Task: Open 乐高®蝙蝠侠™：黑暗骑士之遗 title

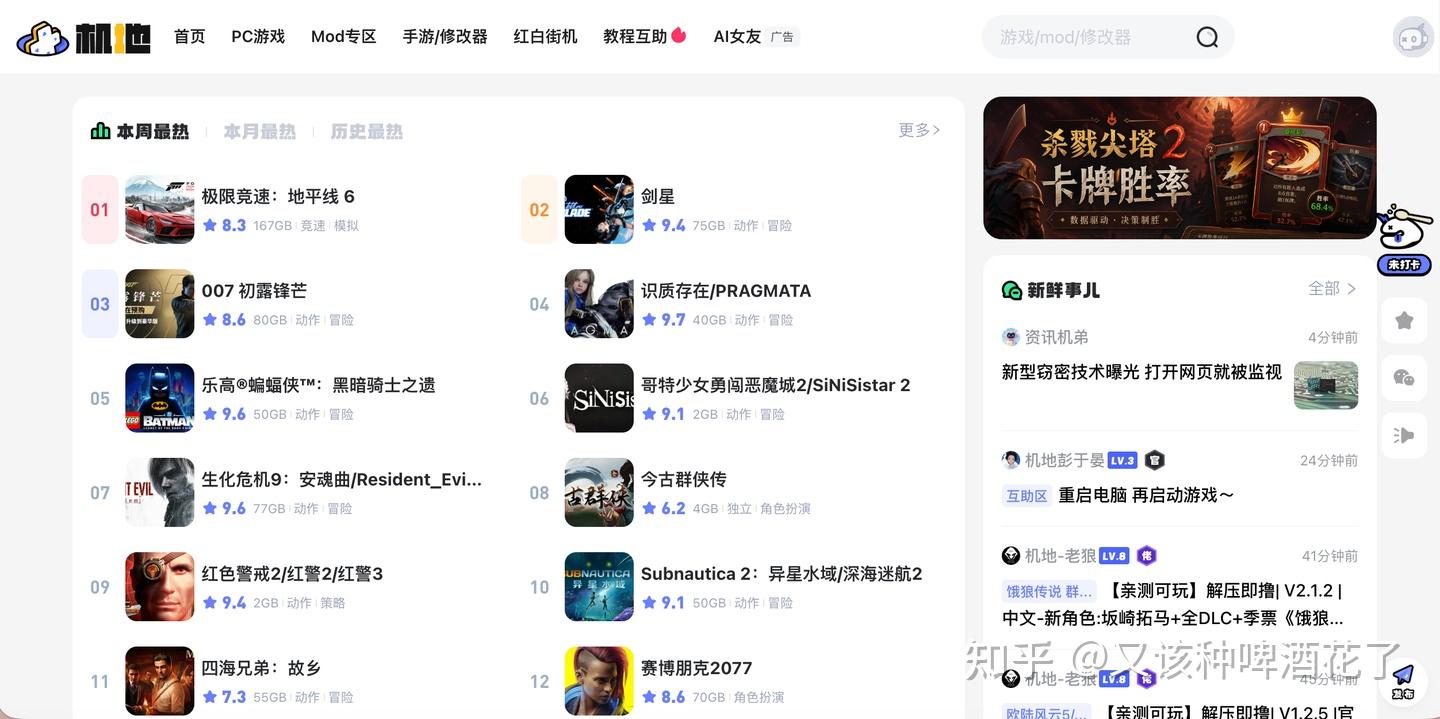Action: (x=318, y=385)
